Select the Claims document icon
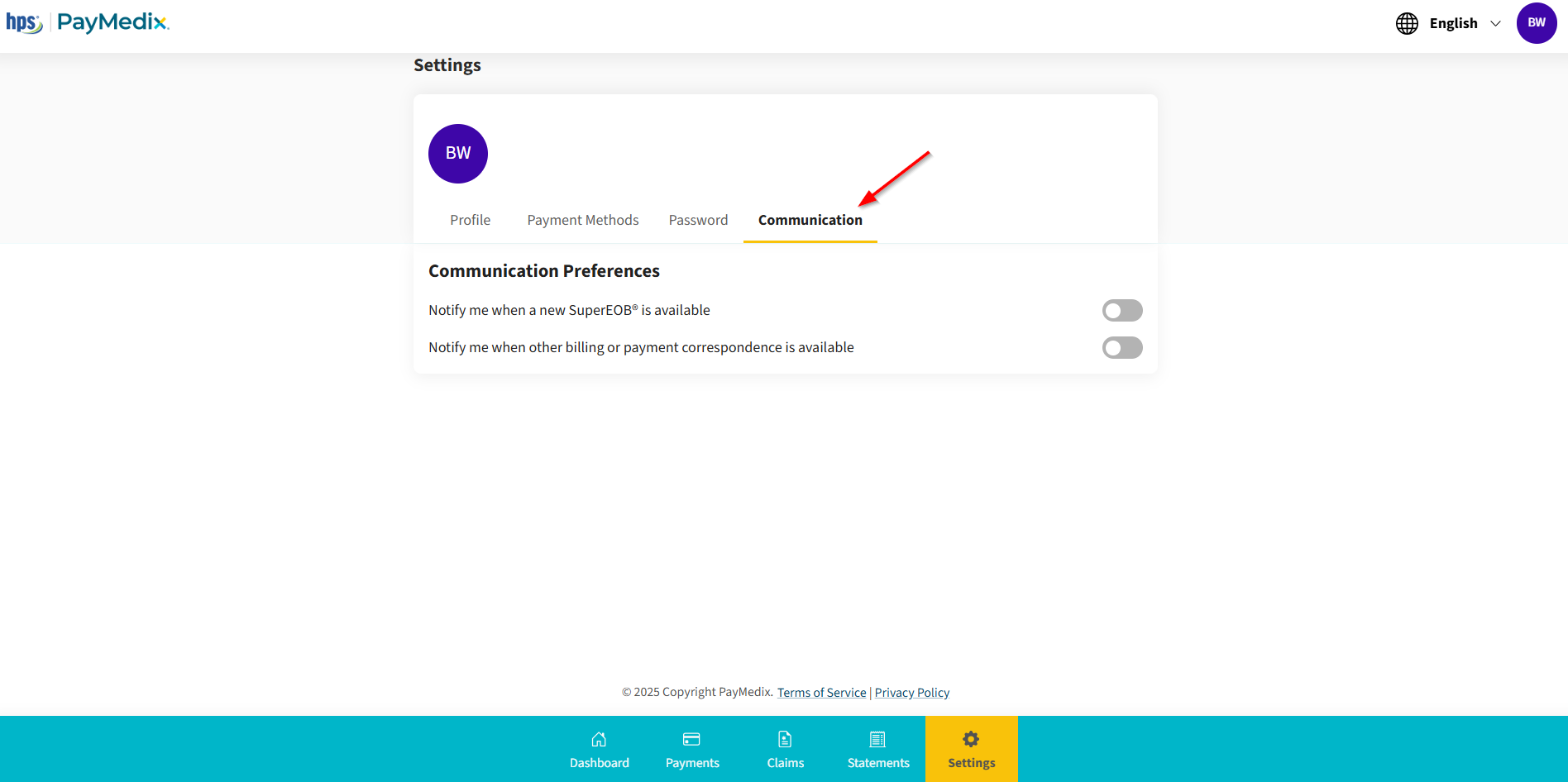This screenshot has width=1568, height=782. pos(785,739)
